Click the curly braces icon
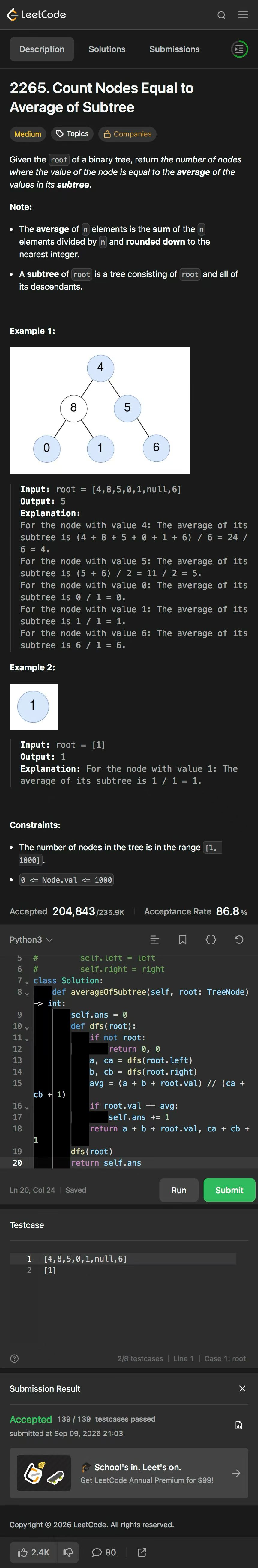This screenshot has height=1568, width=258. (211, 939)
